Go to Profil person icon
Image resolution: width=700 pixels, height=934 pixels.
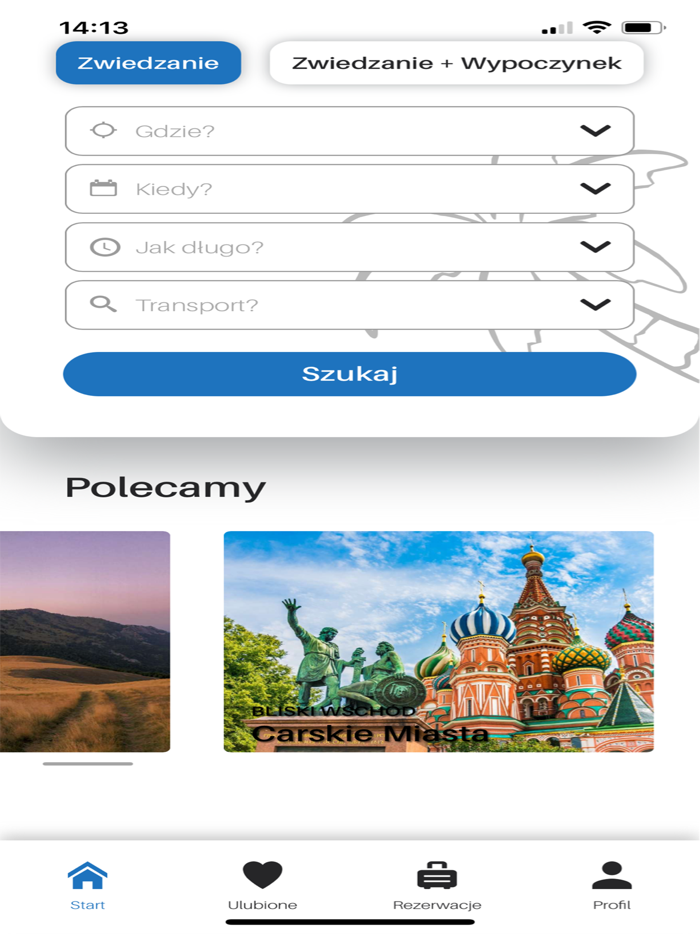pyautogui.click(x=612, y=875)
